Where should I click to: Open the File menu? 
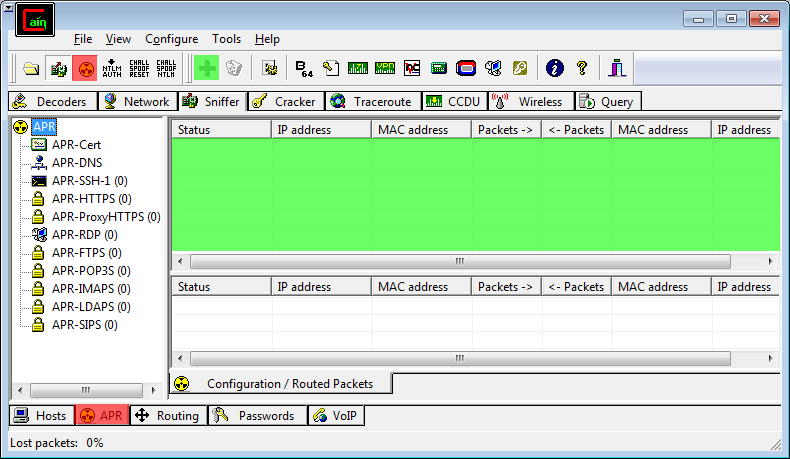(83, 39)
